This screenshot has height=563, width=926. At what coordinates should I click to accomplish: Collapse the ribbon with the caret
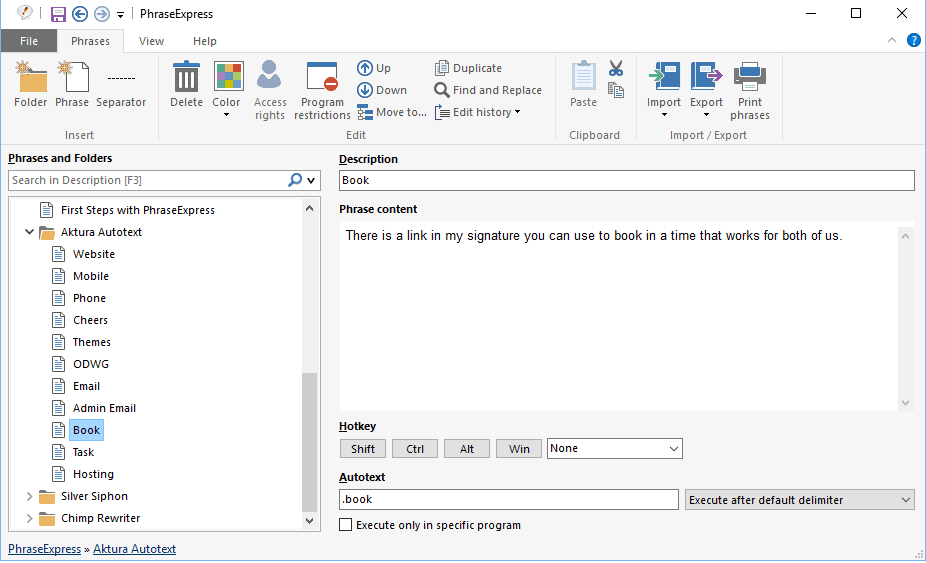[x=892, y=40]
